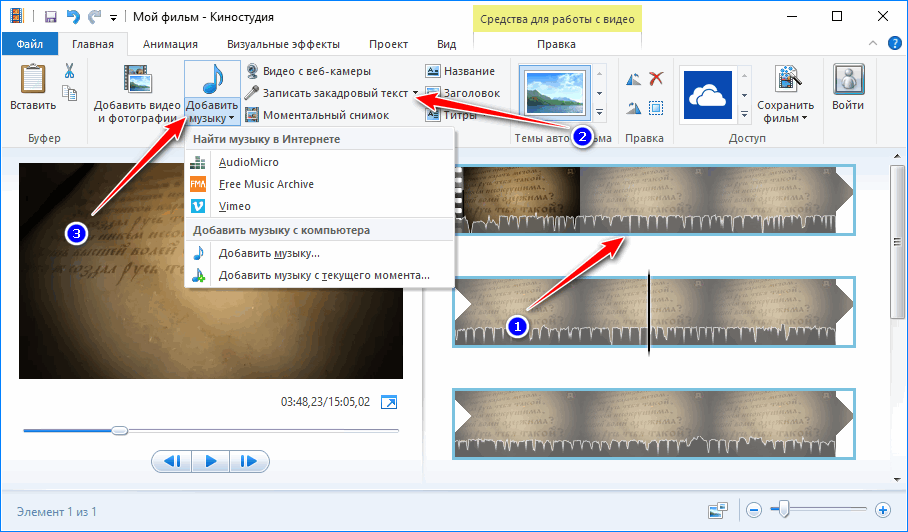Viewport: 908px width, 532px height.
Task: Switch to the Анимация tab
Action: tap(170, 44)
